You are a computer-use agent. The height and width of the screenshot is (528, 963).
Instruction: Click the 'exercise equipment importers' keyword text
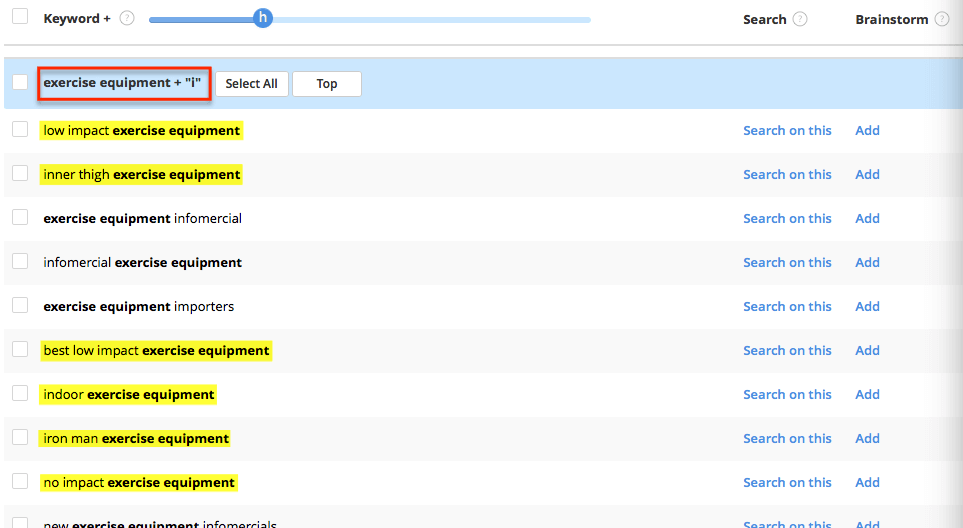point(138,306)
